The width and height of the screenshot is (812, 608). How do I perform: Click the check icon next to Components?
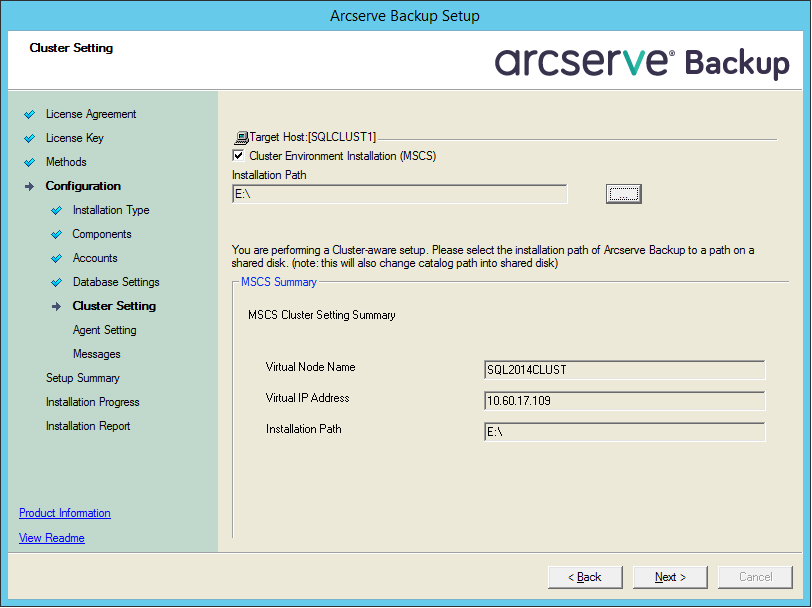(x=57, y=234)
